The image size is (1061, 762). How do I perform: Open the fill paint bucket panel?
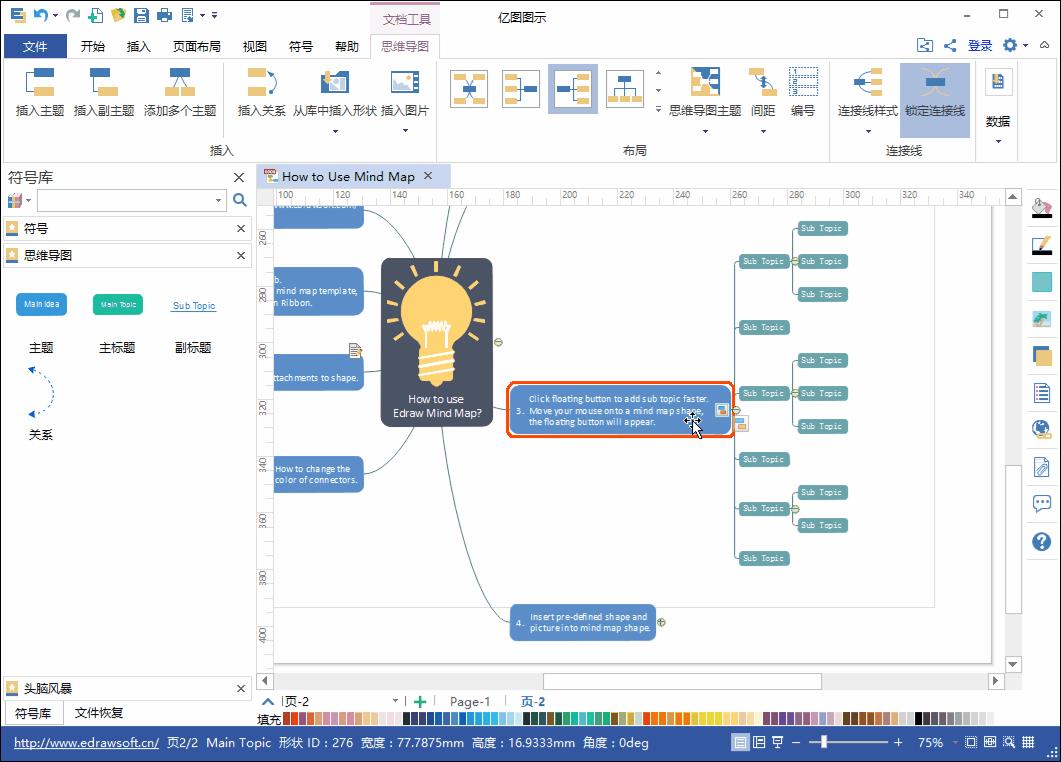click(1041, 207)
